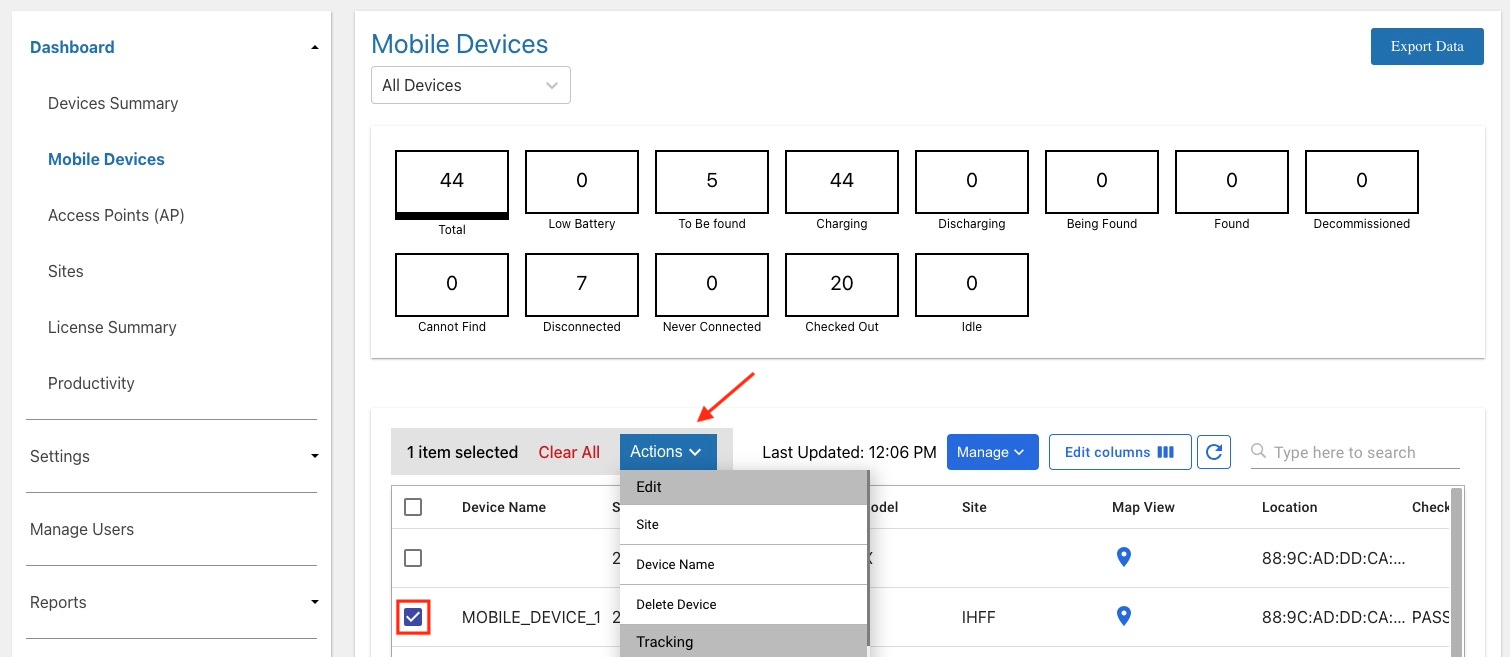Click the table's vertical scrollbar
Viewport: 1510px width, 657px height.
click(x=1457, y=572)
